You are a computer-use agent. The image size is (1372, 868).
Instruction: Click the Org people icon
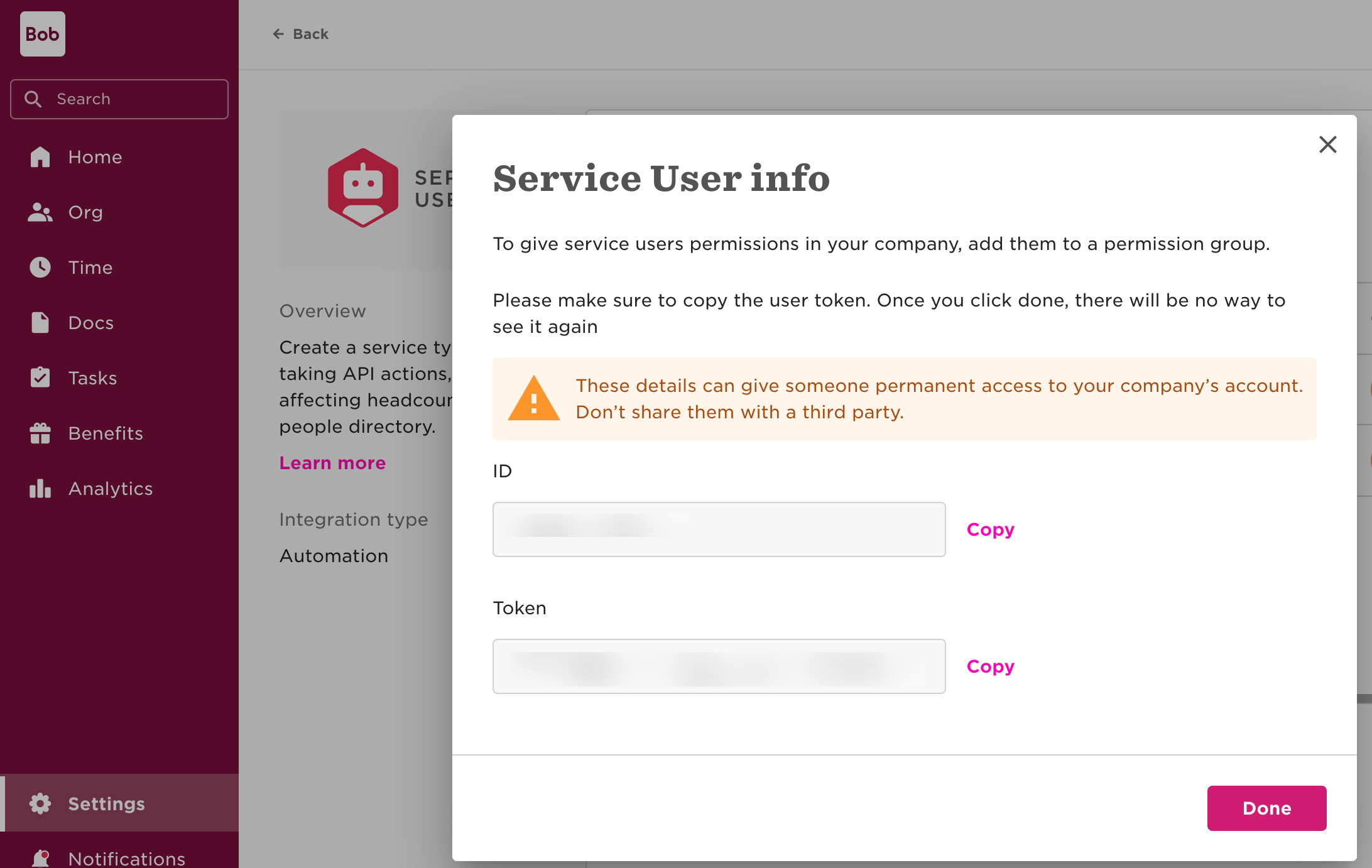pos(40,212)
